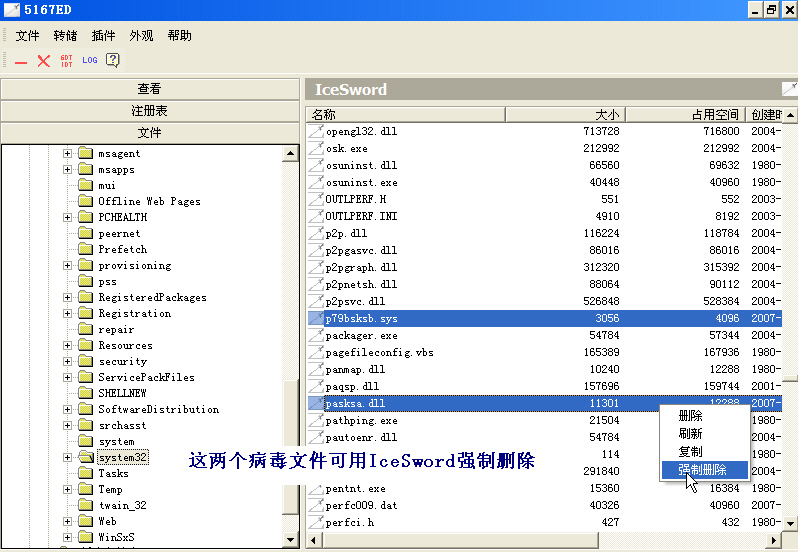The image size is (798, 552).
Task: Click the file icon of osk.exe
Action: (x=316, y=148)
